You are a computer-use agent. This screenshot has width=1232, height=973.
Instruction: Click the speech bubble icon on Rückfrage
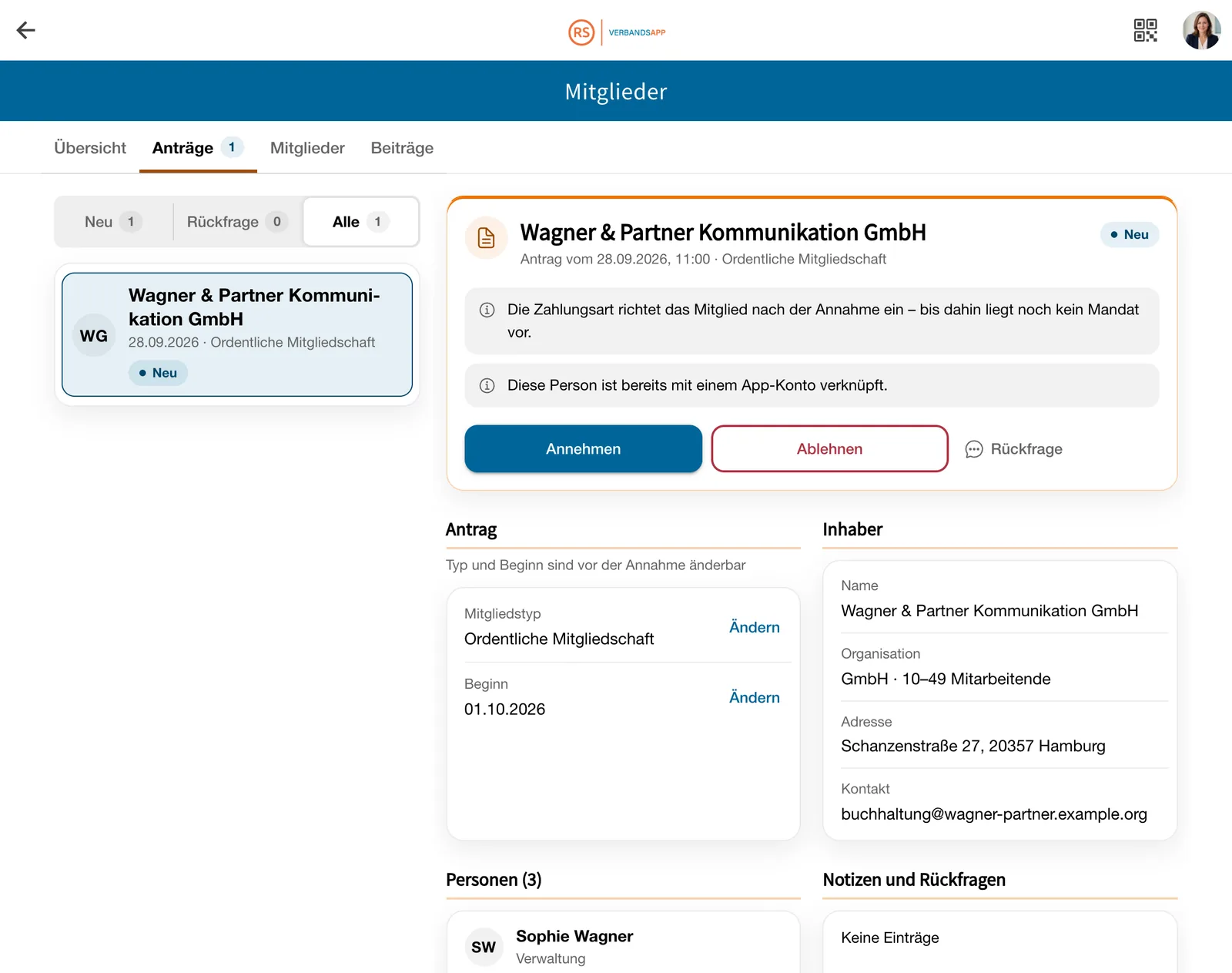pos(974,449)
